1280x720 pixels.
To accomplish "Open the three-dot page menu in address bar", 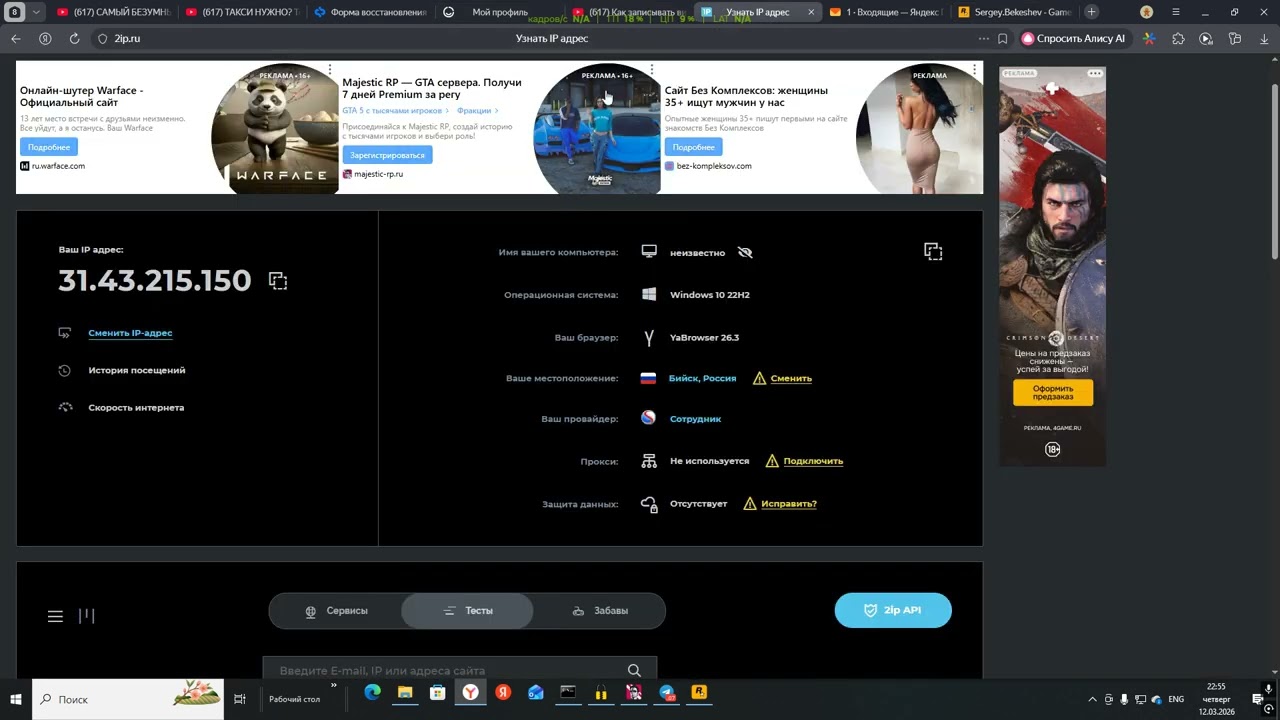I will [984, 39].
